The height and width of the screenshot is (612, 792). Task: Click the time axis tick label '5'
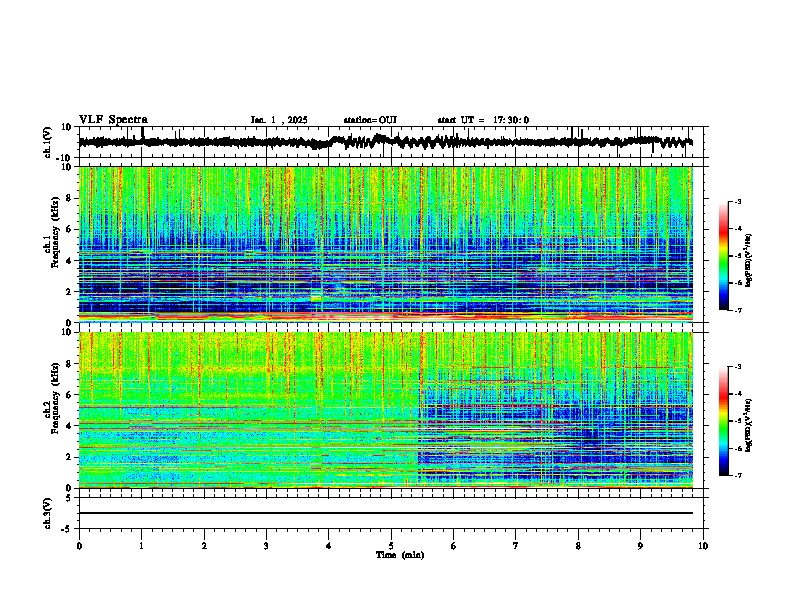(x=391, y=546)
